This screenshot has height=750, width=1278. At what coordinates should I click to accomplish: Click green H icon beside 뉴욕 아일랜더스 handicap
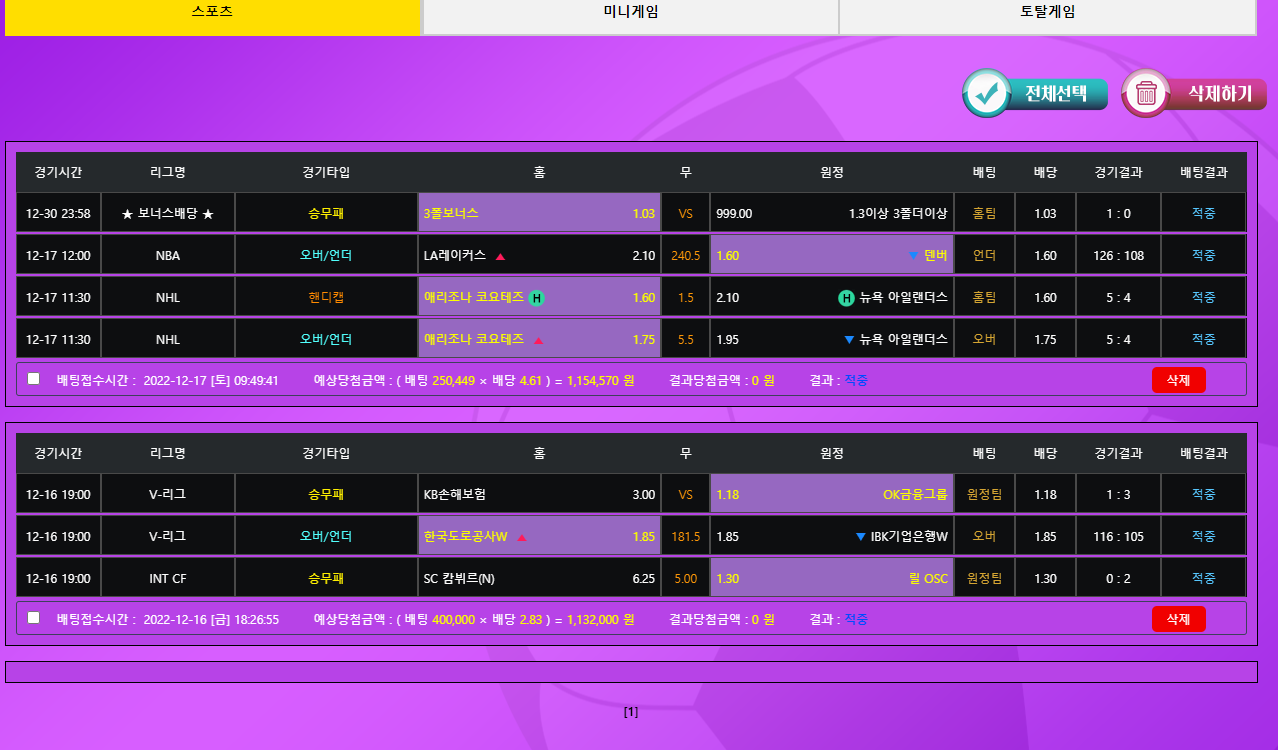(846, 297)
